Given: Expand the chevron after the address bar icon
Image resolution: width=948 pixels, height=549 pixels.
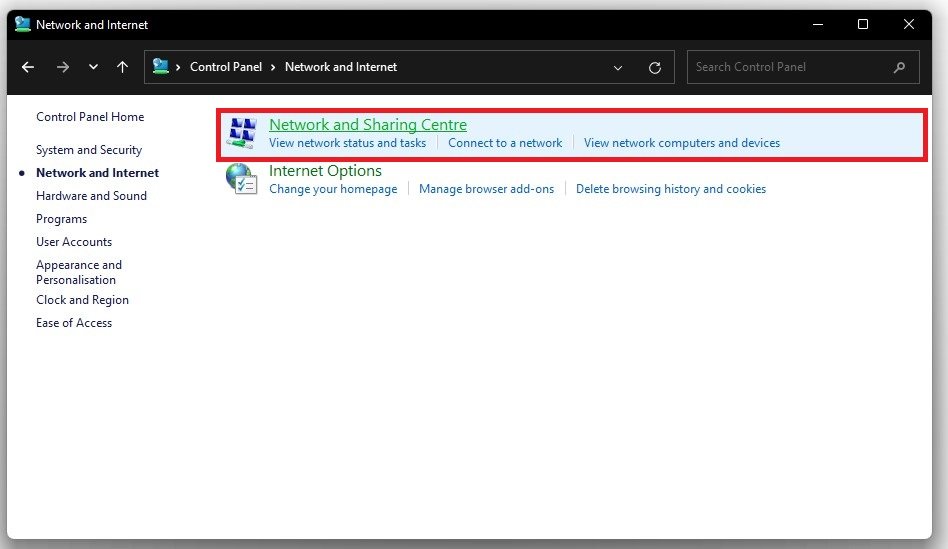Looking at the screenshot, I should 178,67.
